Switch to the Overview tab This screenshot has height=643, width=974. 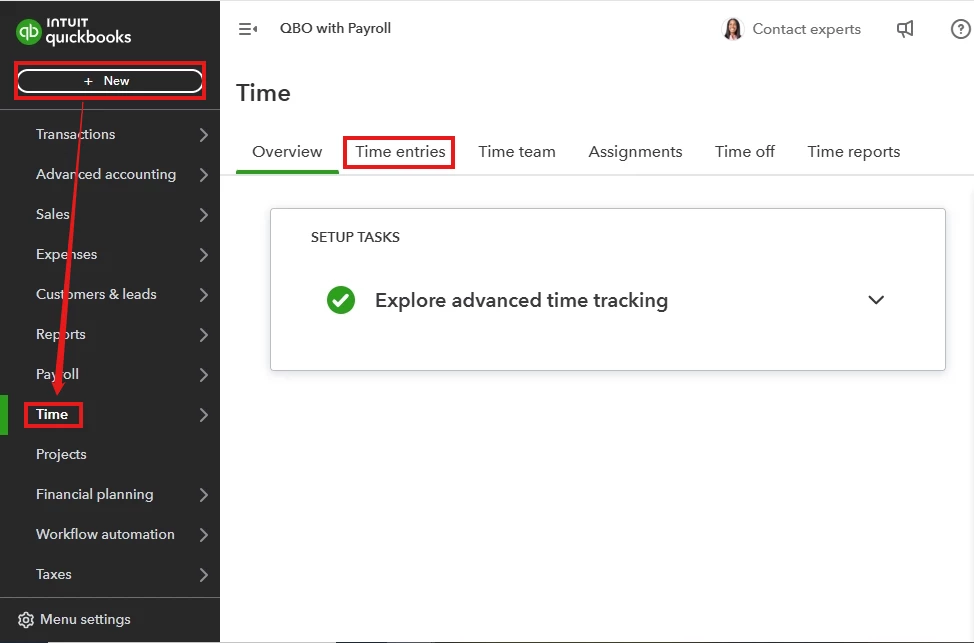coord(287,152)
